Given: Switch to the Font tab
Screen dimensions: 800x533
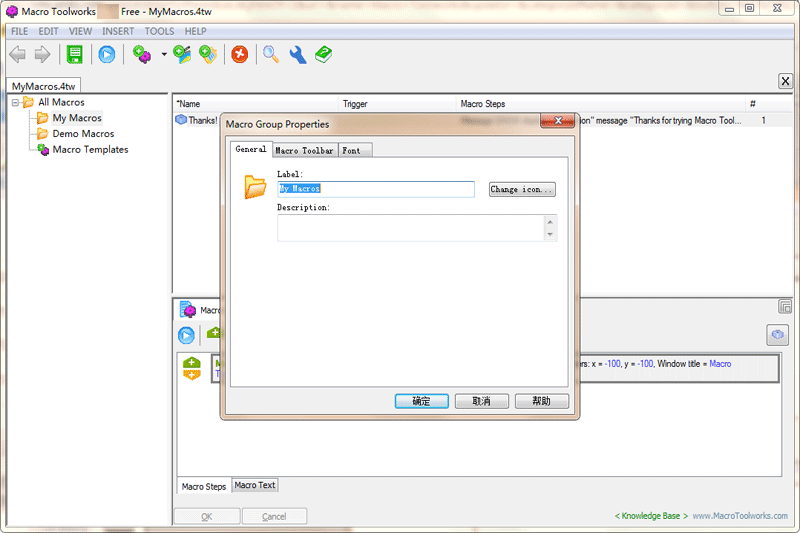Looking at the screenshot, I should pyautogui.click(x=355, y=150).
